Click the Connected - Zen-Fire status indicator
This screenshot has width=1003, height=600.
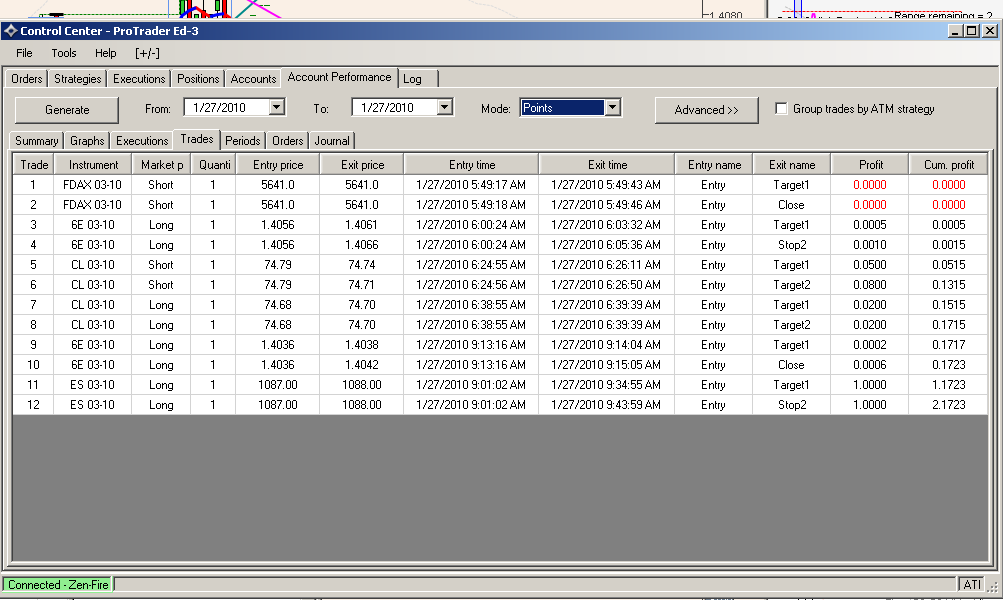point(58,585)
